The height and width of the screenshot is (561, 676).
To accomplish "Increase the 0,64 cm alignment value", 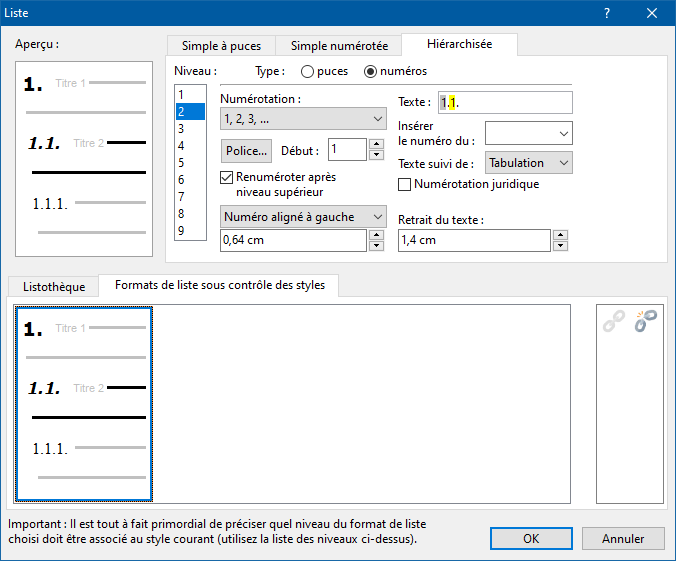I will click(376, 235).
